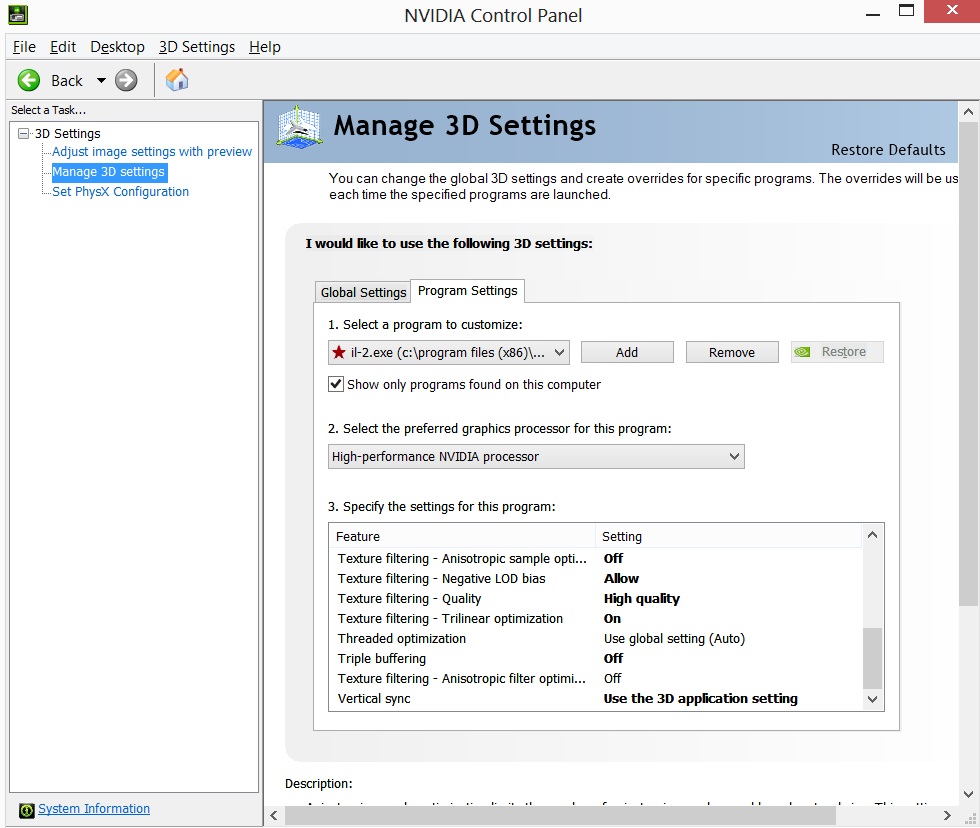This screenshot has height=828, width=980.
Task: Uncheck Show only programs found on this computer
Action: coord(336,384)
